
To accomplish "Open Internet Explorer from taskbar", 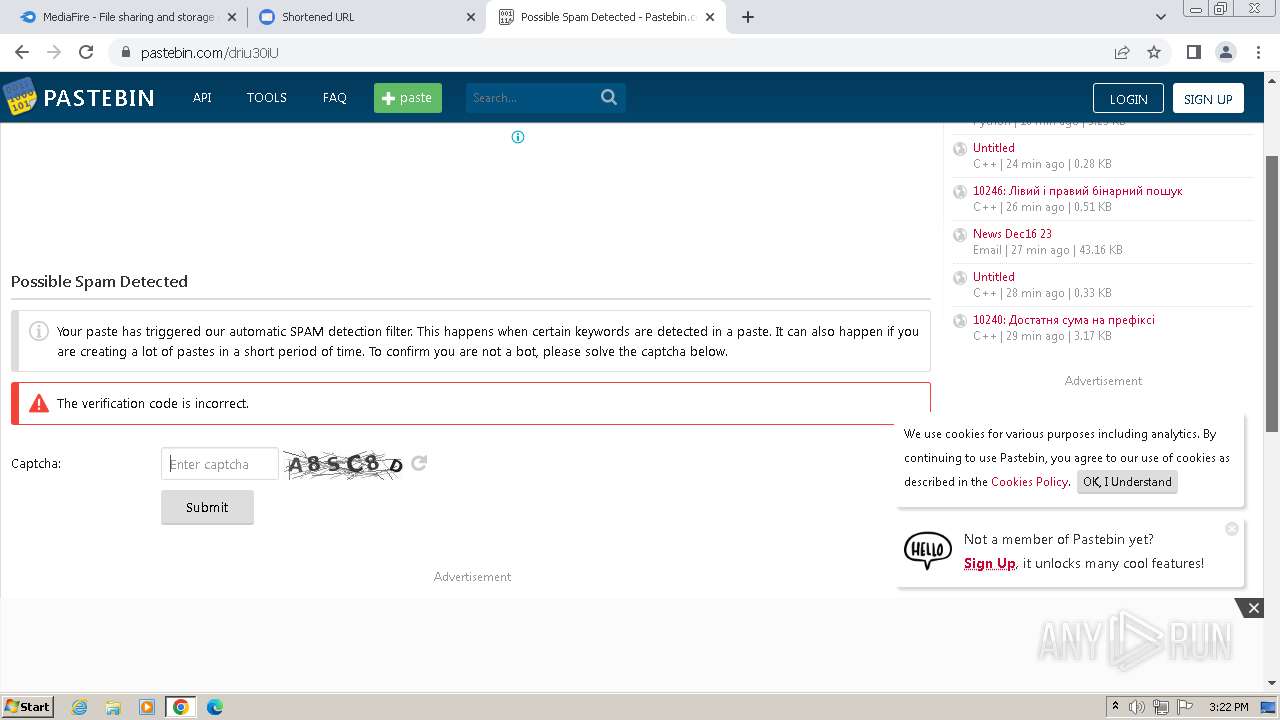I will point(80,707).
